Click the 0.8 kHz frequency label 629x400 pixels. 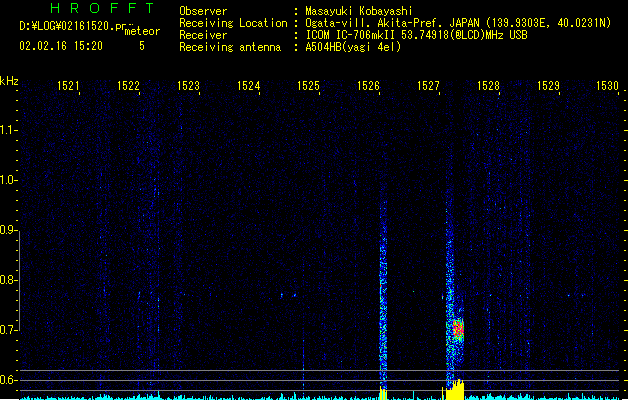[x=8, y=280]
